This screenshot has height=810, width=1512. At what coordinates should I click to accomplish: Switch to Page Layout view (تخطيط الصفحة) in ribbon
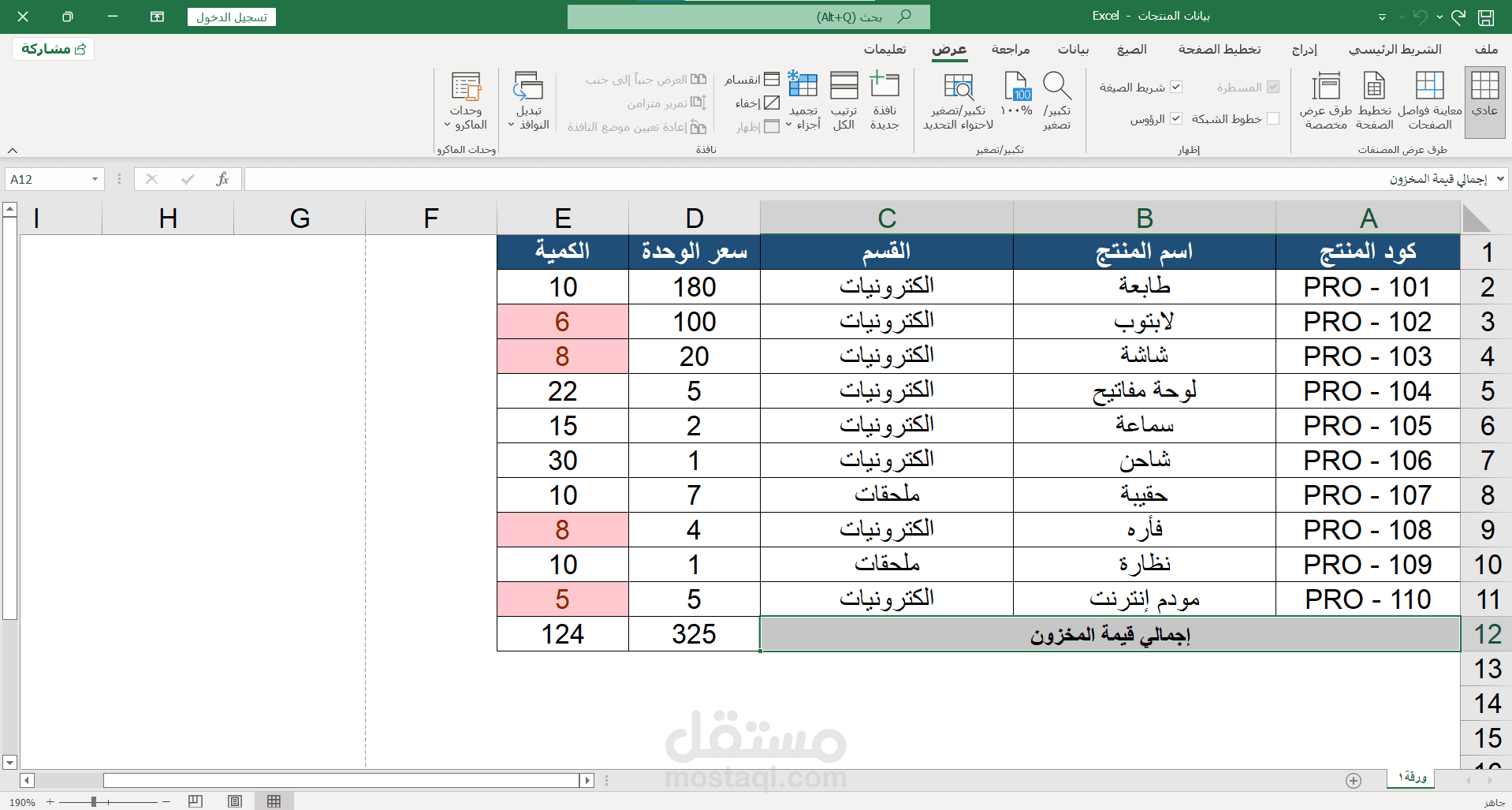point(1374,101)
